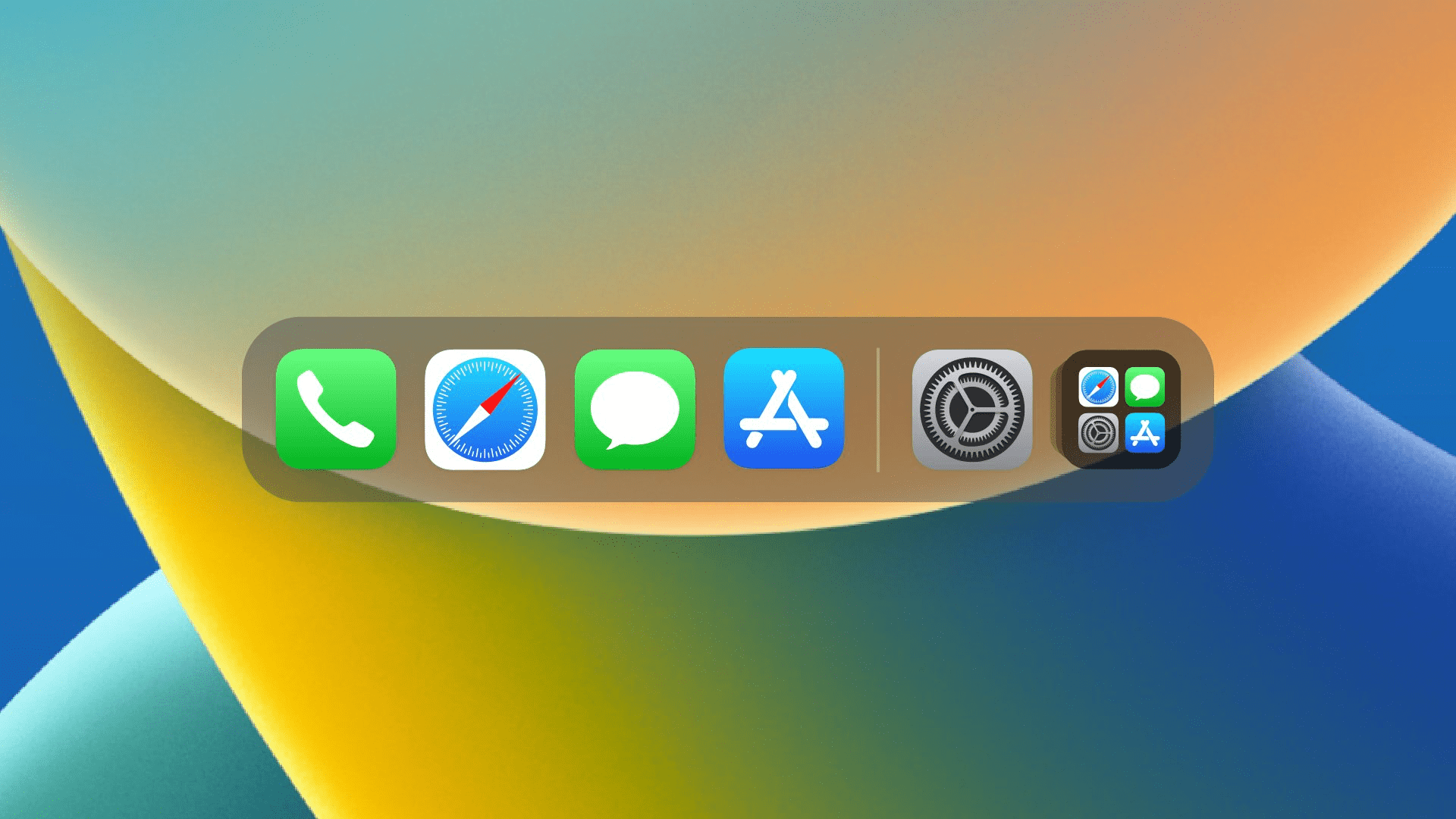Launch Safari from the dock
This screenshot has height=819, width=1456.
point(485,409)
